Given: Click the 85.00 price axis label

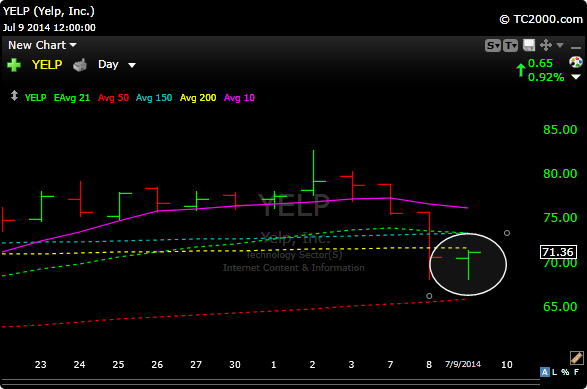Looking at the screenshot, I should [560, 130].
